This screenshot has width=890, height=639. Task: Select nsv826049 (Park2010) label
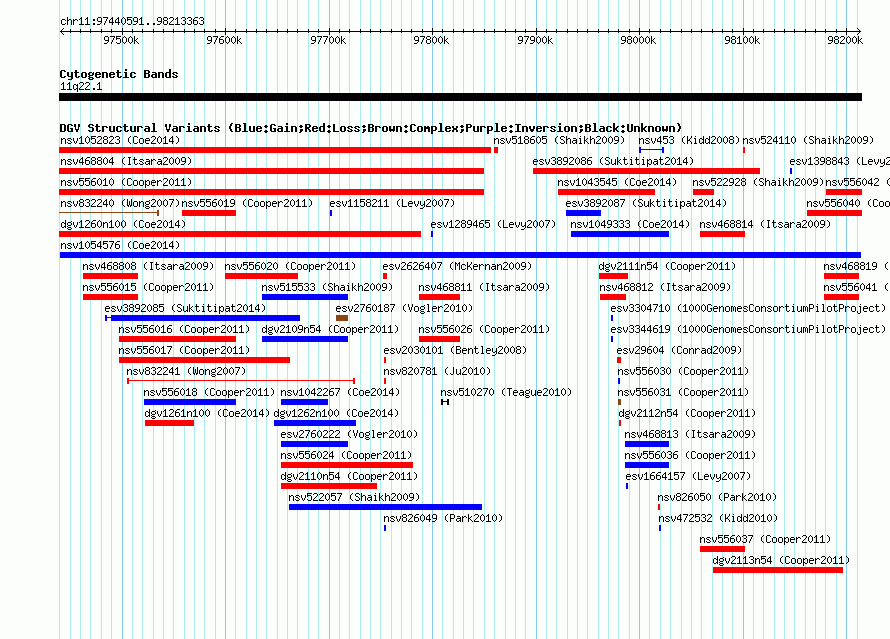click(x=443, y=518)
